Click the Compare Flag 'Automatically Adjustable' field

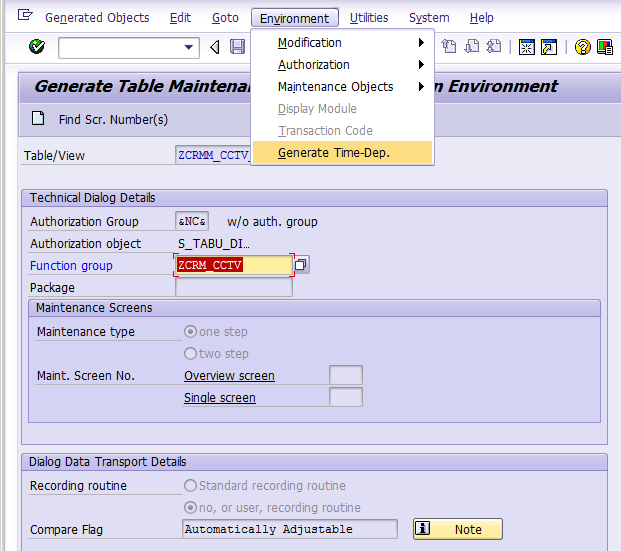pos(290,529)
